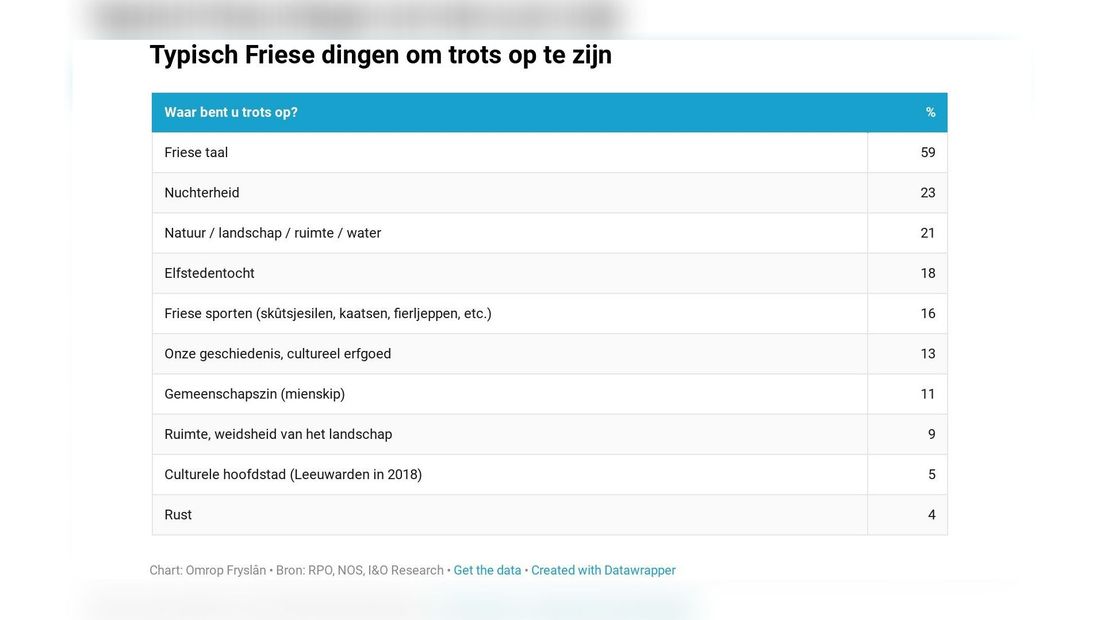Screen dimensions: 1104x620
Task: Click the value 18 for Elfstedentocht
Action: tap(928, 273)
